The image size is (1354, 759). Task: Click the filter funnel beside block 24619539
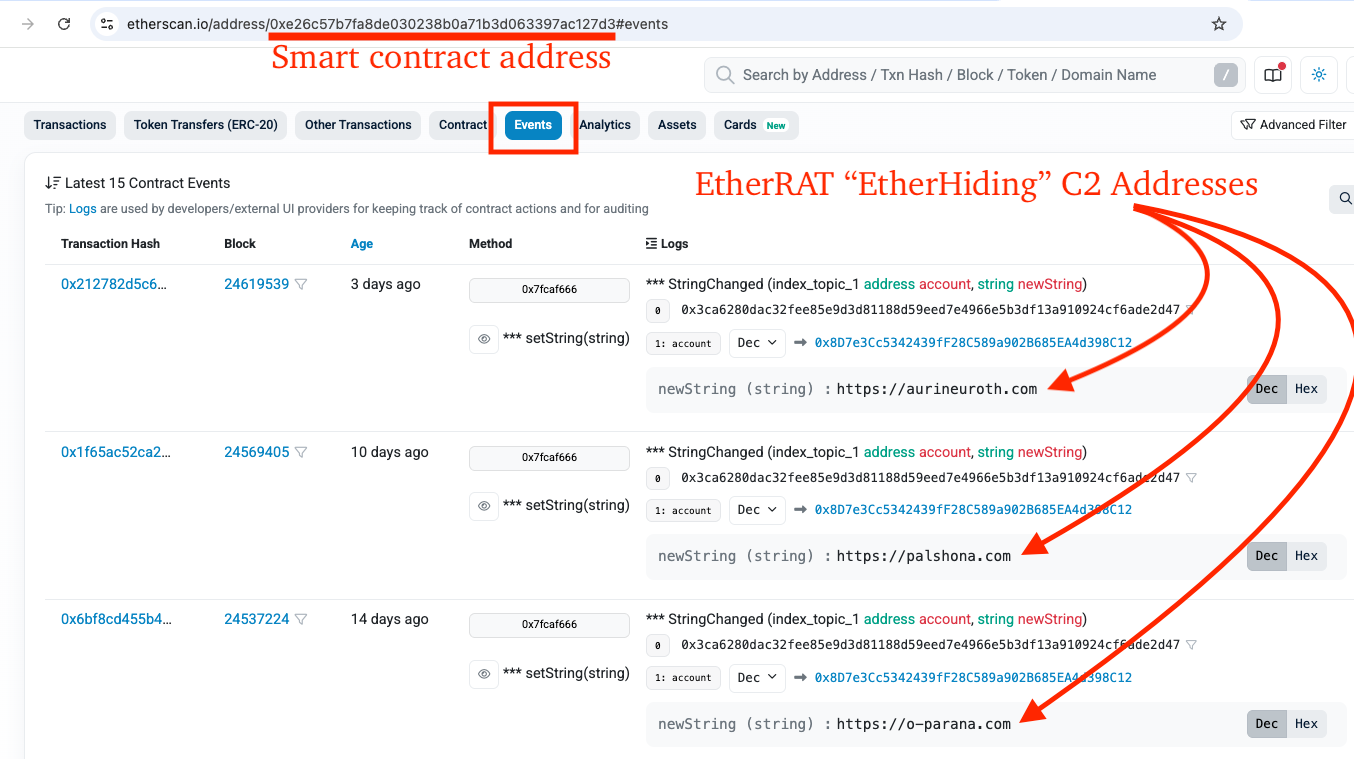coord(303,283)
